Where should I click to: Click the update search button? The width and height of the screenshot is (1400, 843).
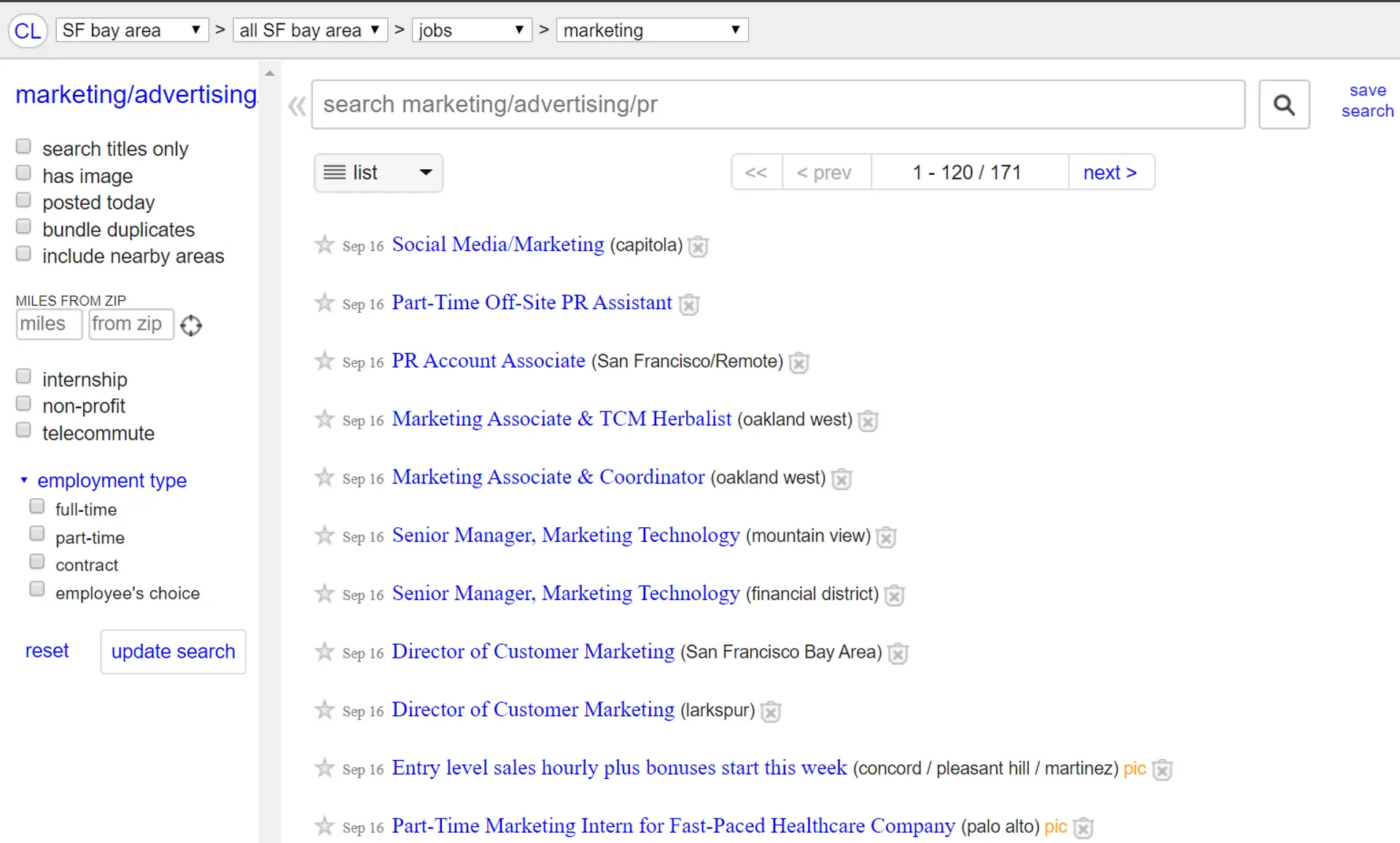(x=173, y=651)
